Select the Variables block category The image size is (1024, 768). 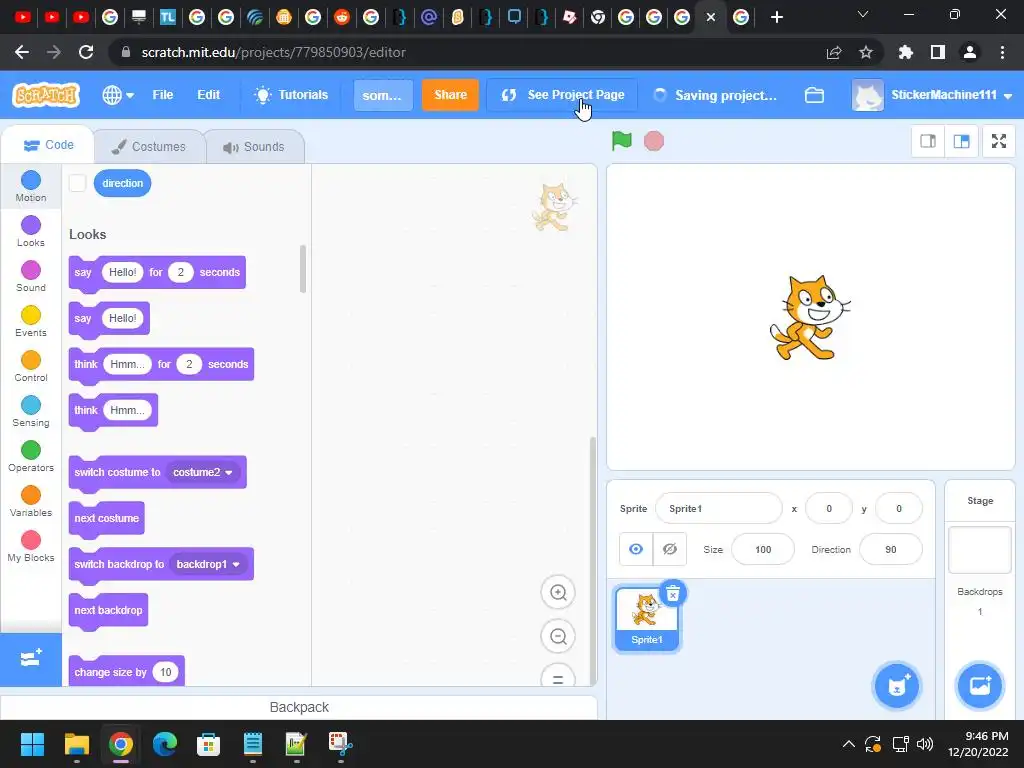click(x=31, y=502)
